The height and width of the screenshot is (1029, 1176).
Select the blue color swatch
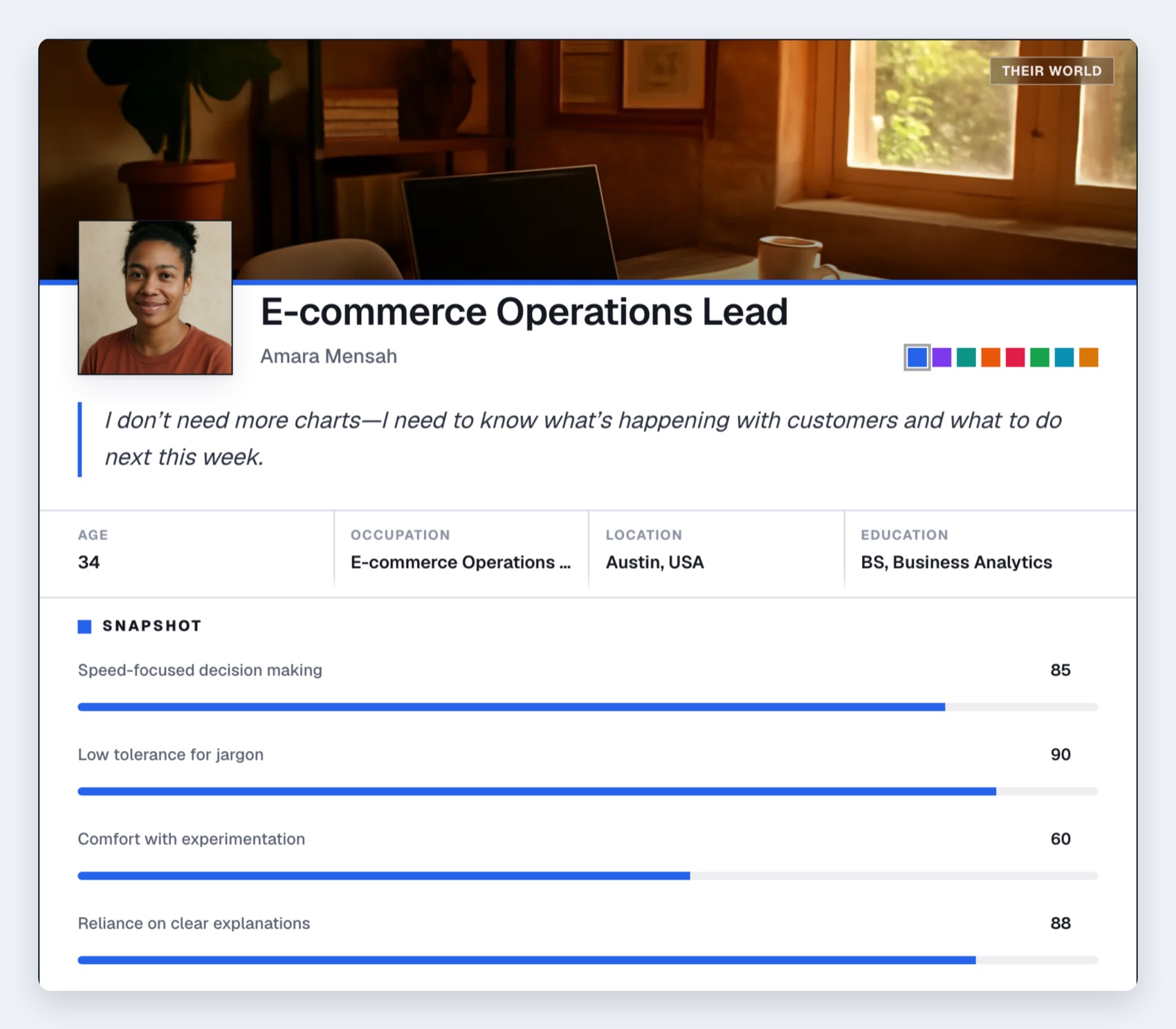917,357
